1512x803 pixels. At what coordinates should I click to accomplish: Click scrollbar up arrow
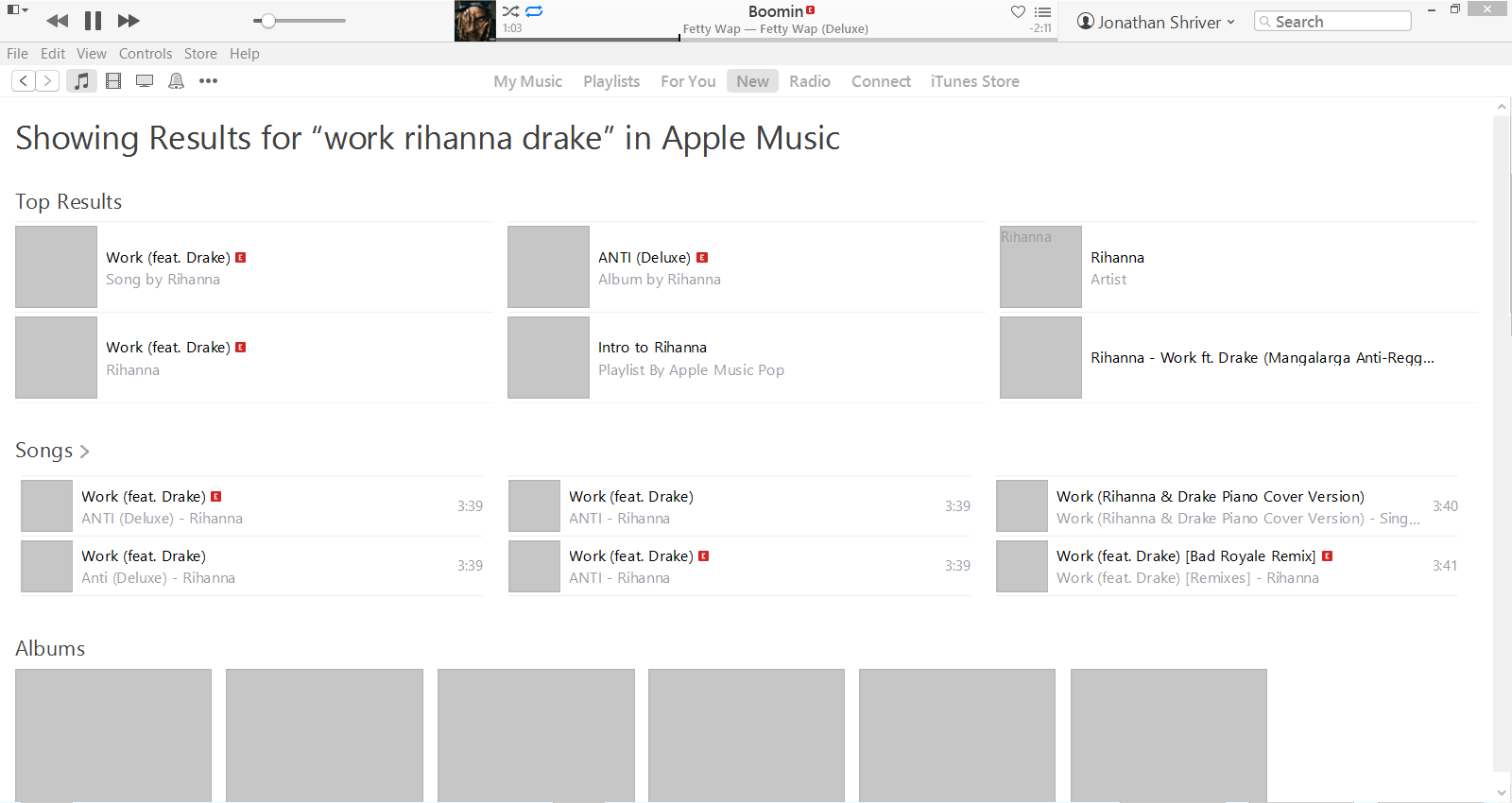click(x=1501, y=107)
